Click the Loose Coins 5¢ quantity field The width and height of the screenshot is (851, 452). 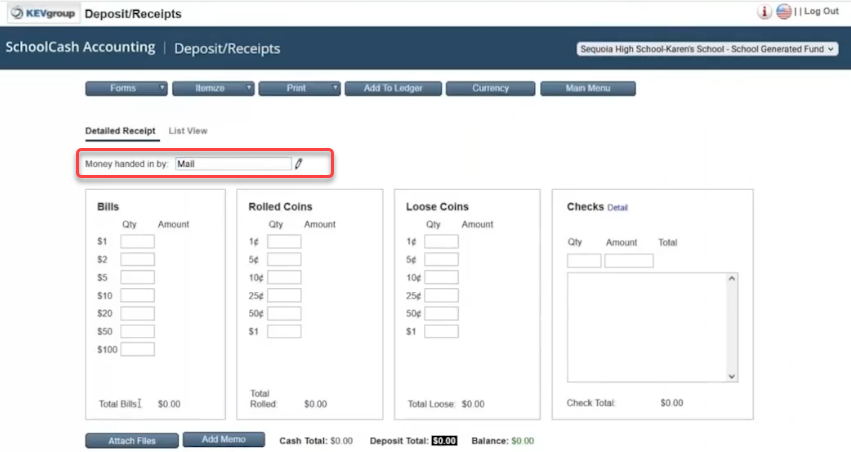pyautogui.click(x=441, y=259)
